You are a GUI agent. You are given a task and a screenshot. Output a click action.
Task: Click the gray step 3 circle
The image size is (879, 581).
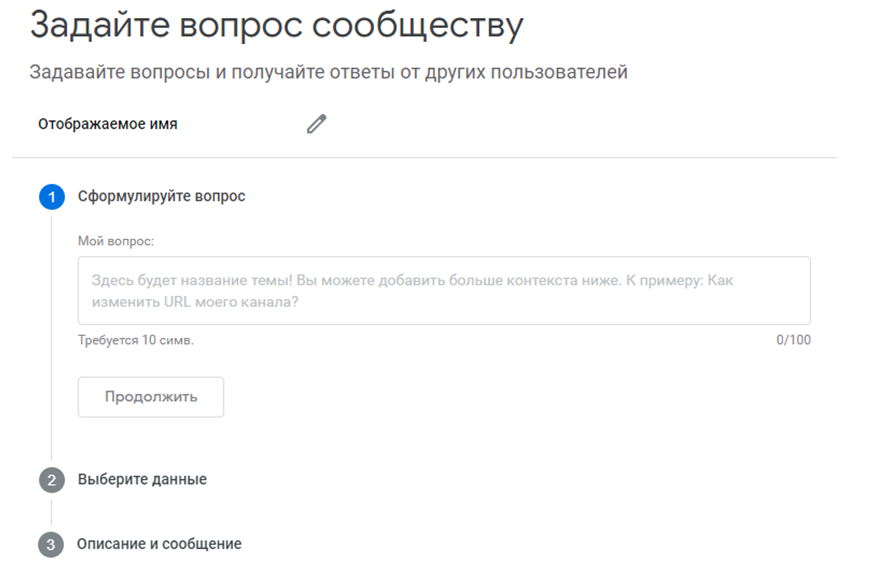coord(51,545)
